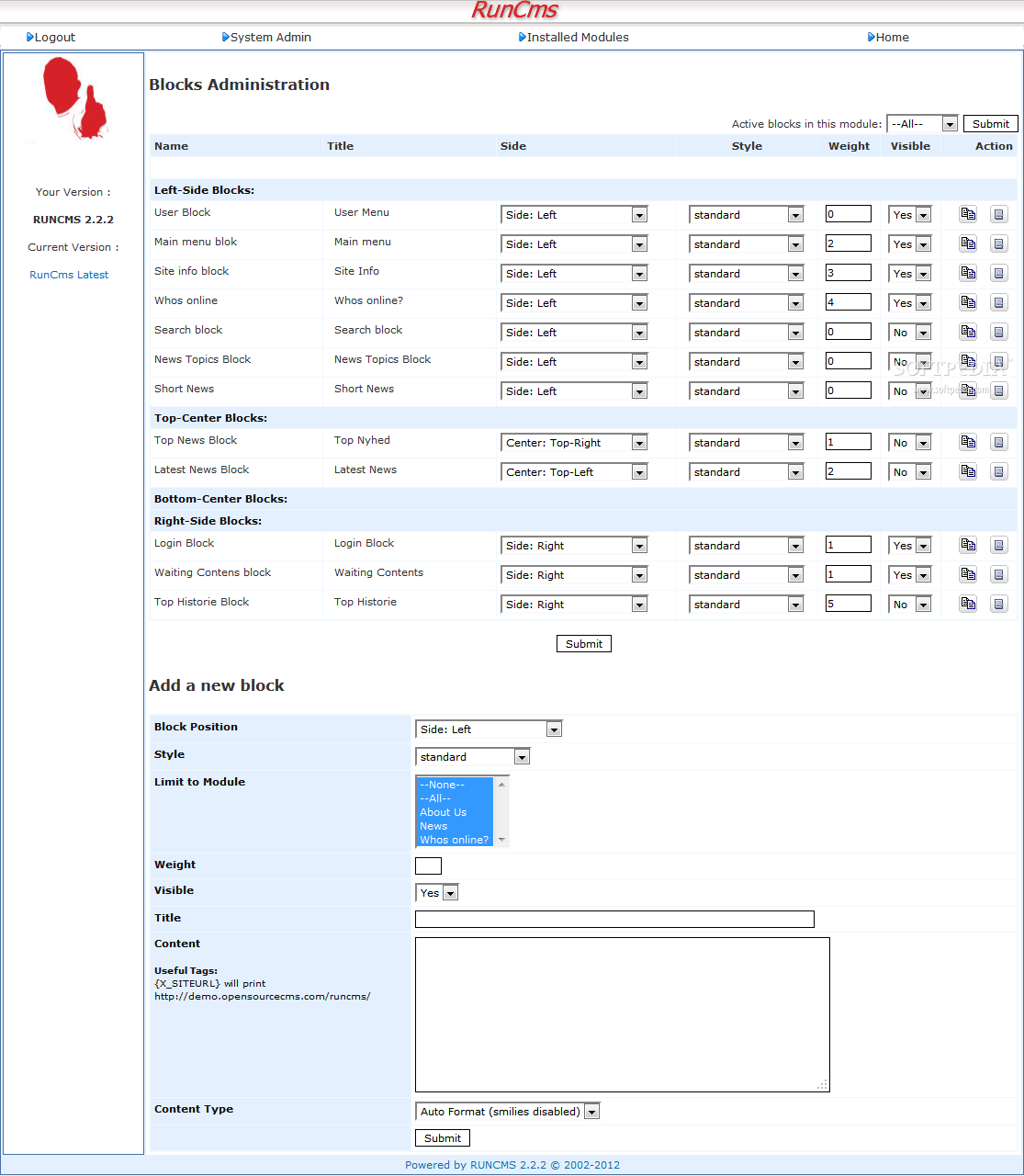Click the edit page icon for Whos online row
This screenshot has height=1176, width=1024.
(999, 302)
